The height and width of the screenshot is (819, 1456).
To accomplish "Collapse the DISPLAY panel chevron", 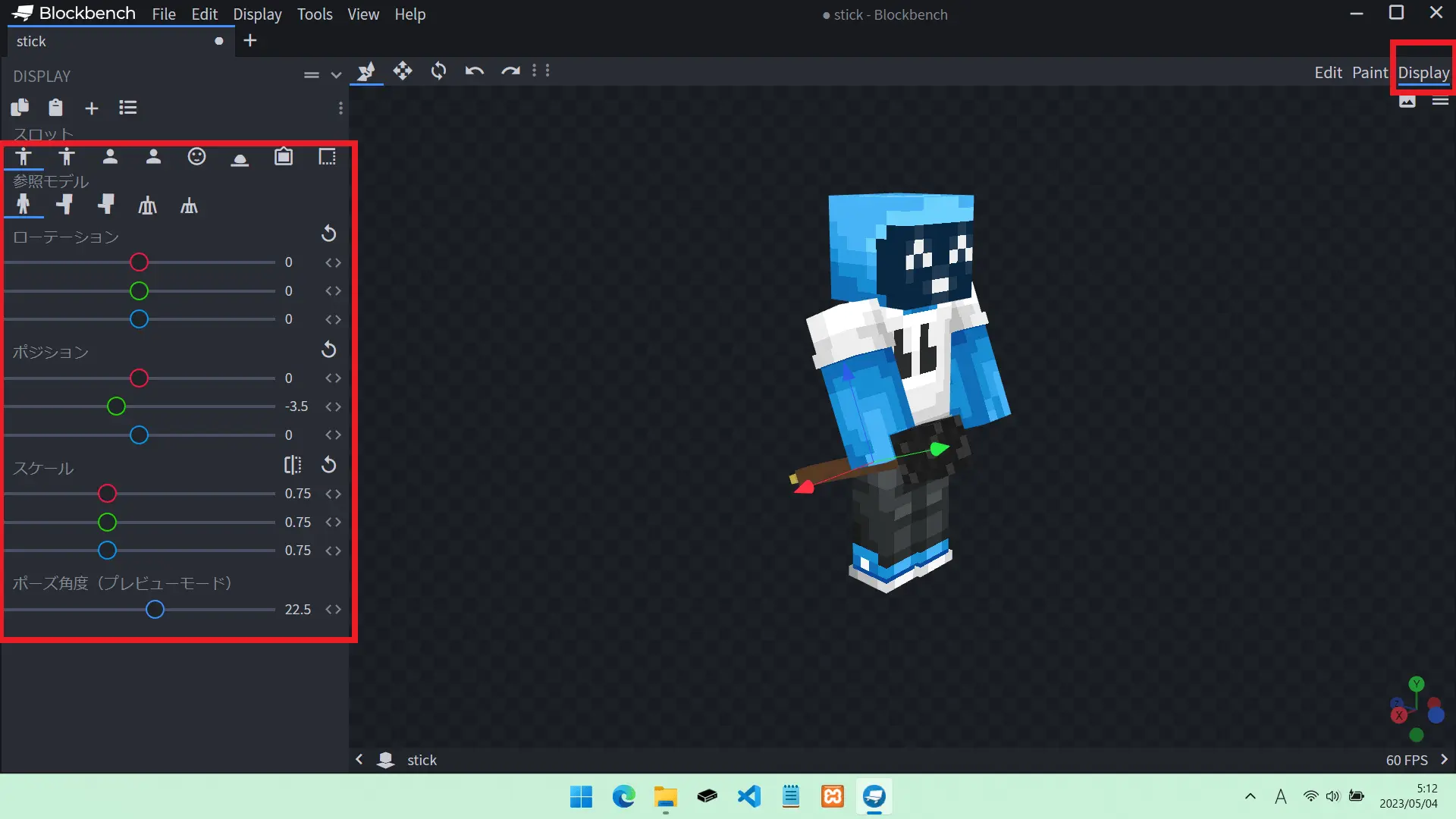I will [x=336, y=75].
